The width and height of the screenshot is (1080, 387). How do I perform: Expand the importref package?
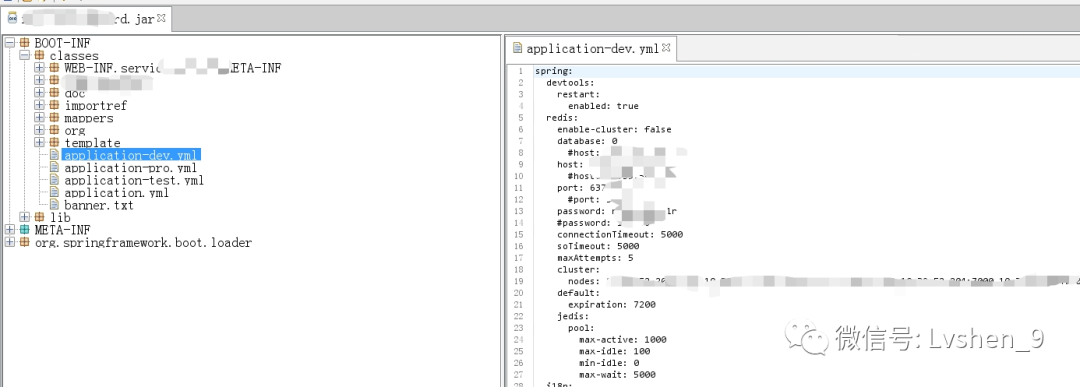39,105
